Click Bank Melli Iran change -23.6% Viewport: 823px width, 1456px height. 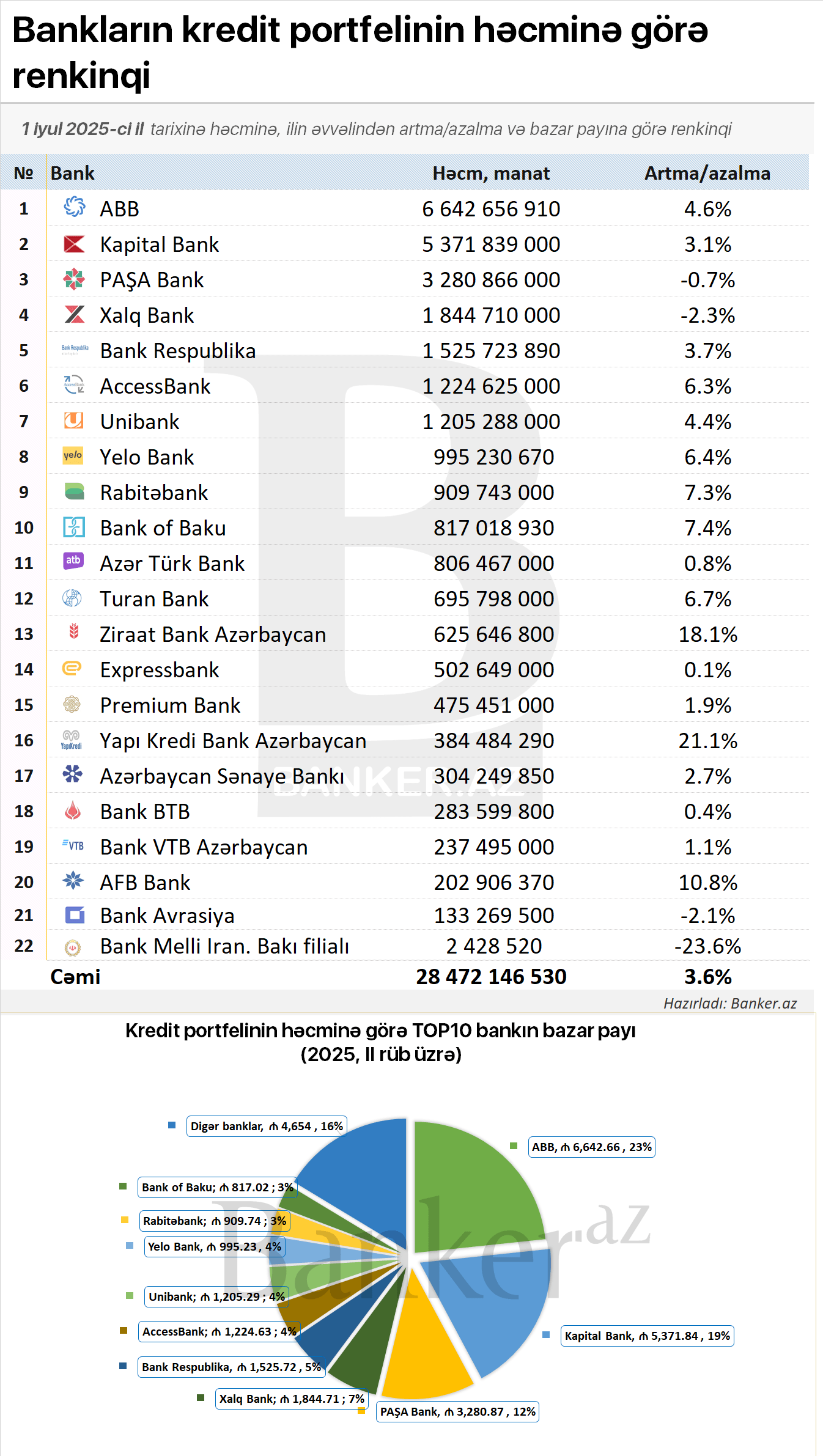pos(707,946)
